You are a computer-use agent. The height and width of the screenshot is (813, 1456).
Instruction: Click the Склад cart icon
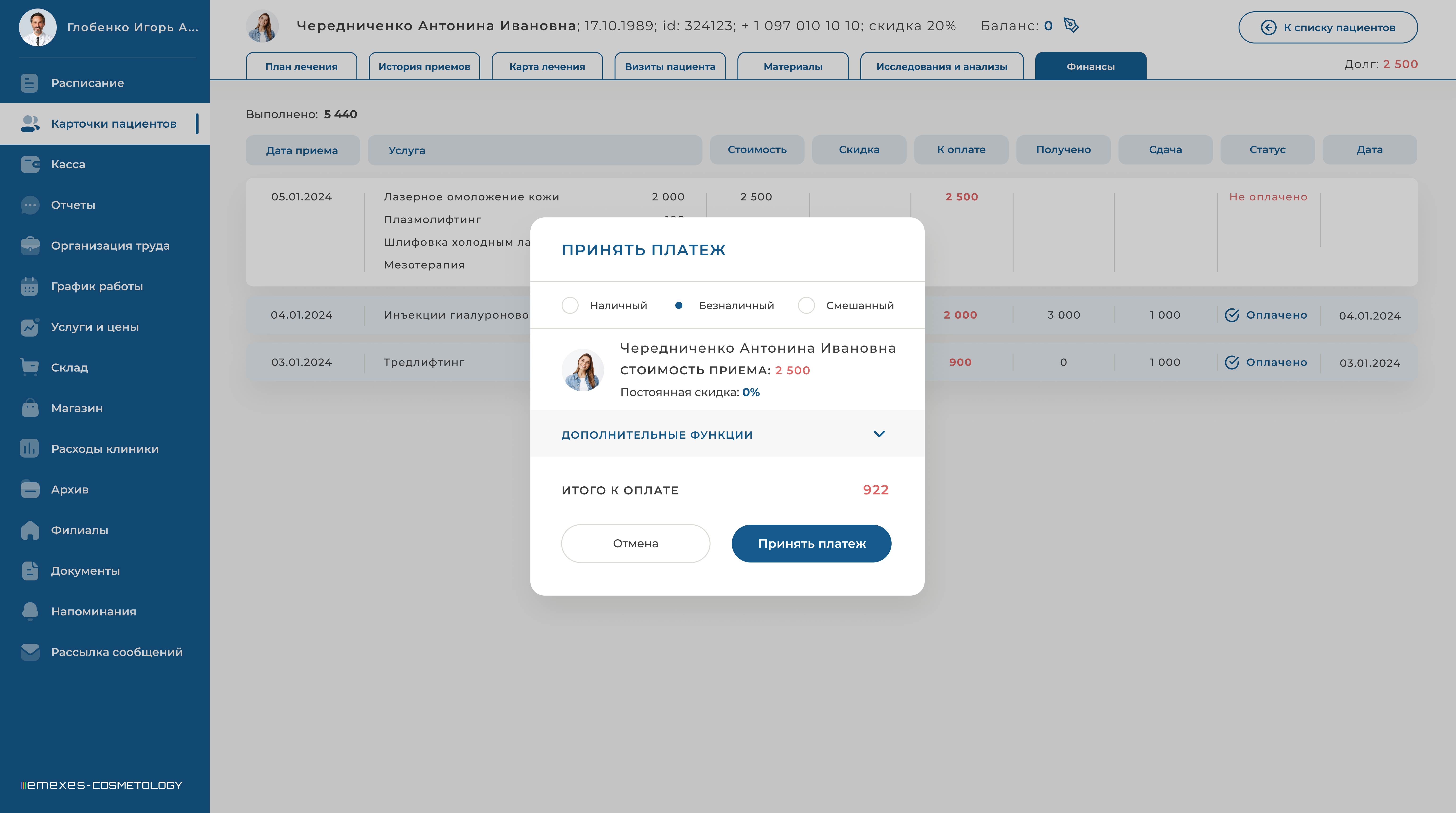[29, 367]
